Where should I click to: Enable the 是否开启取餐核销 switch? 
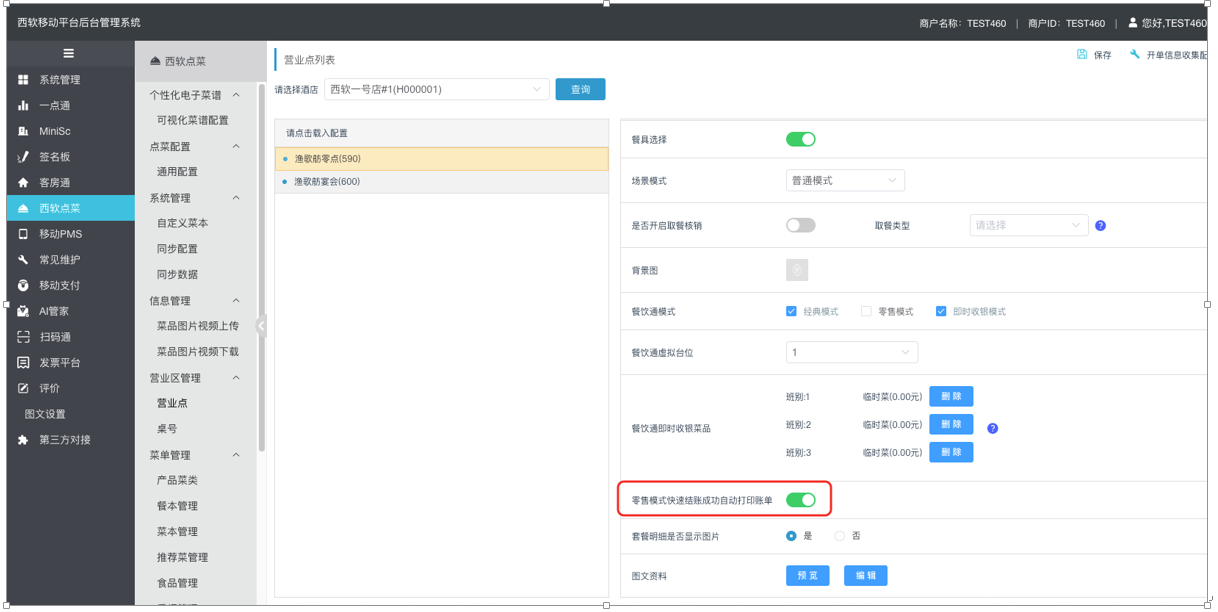[x=800, y=226]
